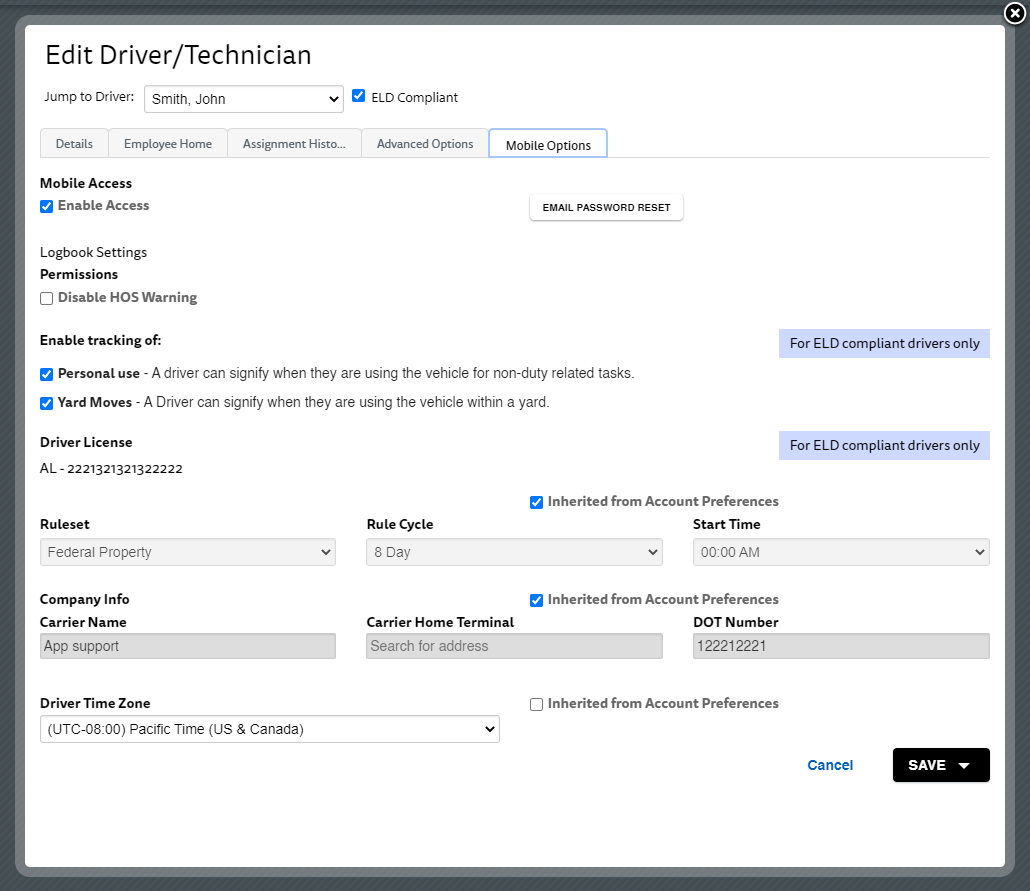Click the Carrier Name field

[x=188, y=646]
